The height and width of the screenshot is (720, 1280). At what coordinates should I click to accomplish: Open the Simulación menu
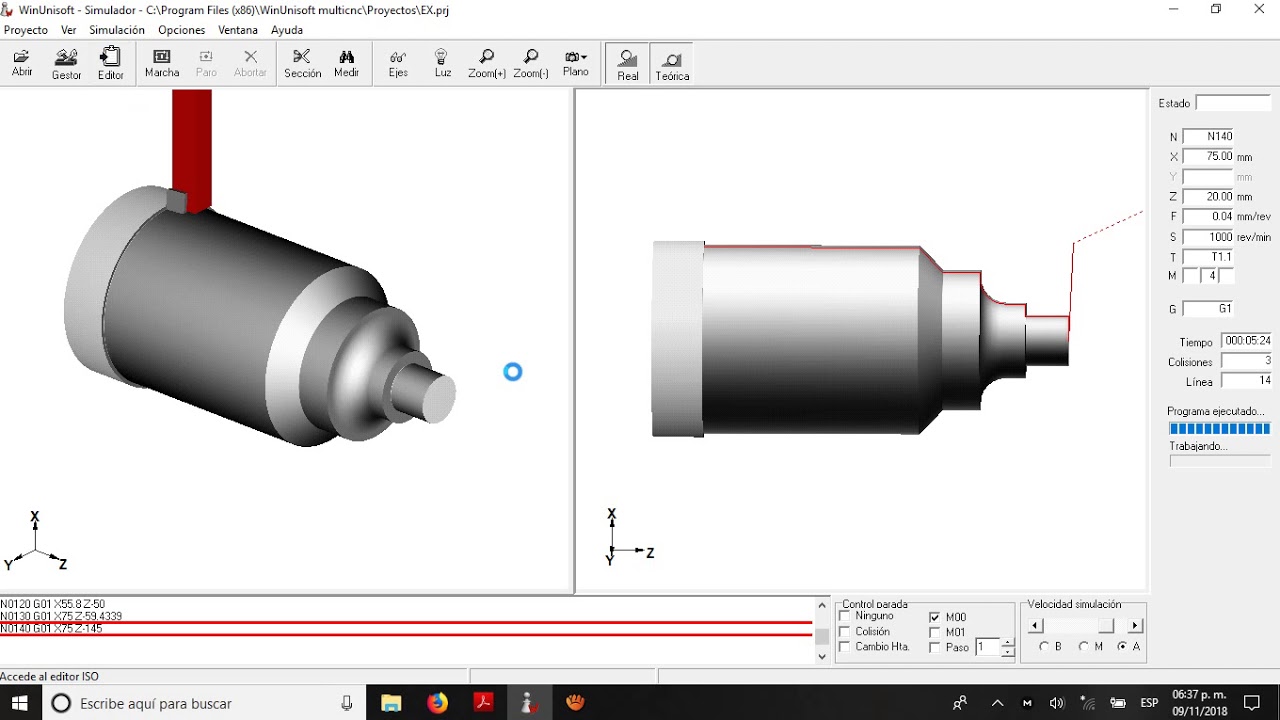(117, 30)
